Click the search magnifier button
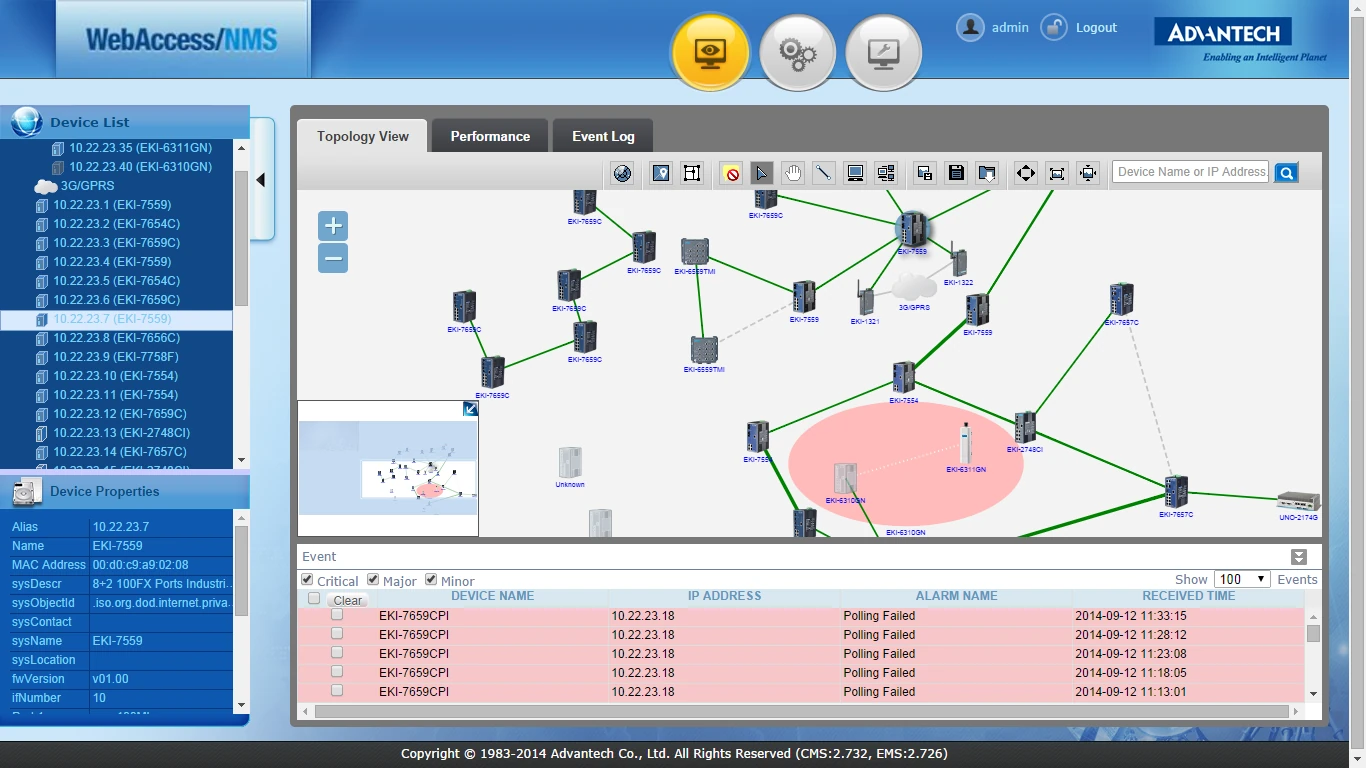The image size is (1366, 768). pyautogui.click(x=1286, y=173)
